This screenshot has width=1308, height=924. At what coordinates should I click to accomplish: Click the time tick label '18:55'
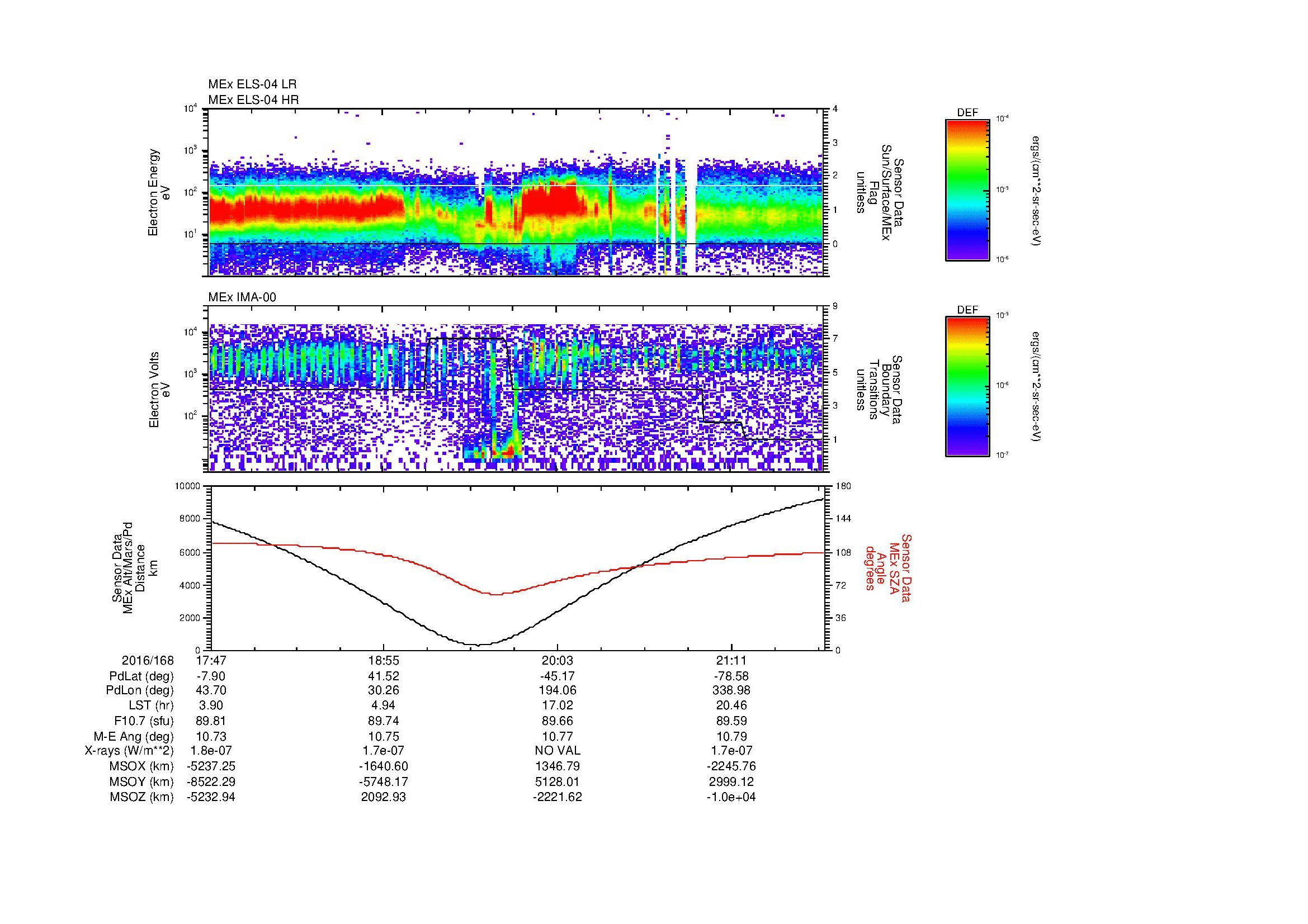point(384,661)
